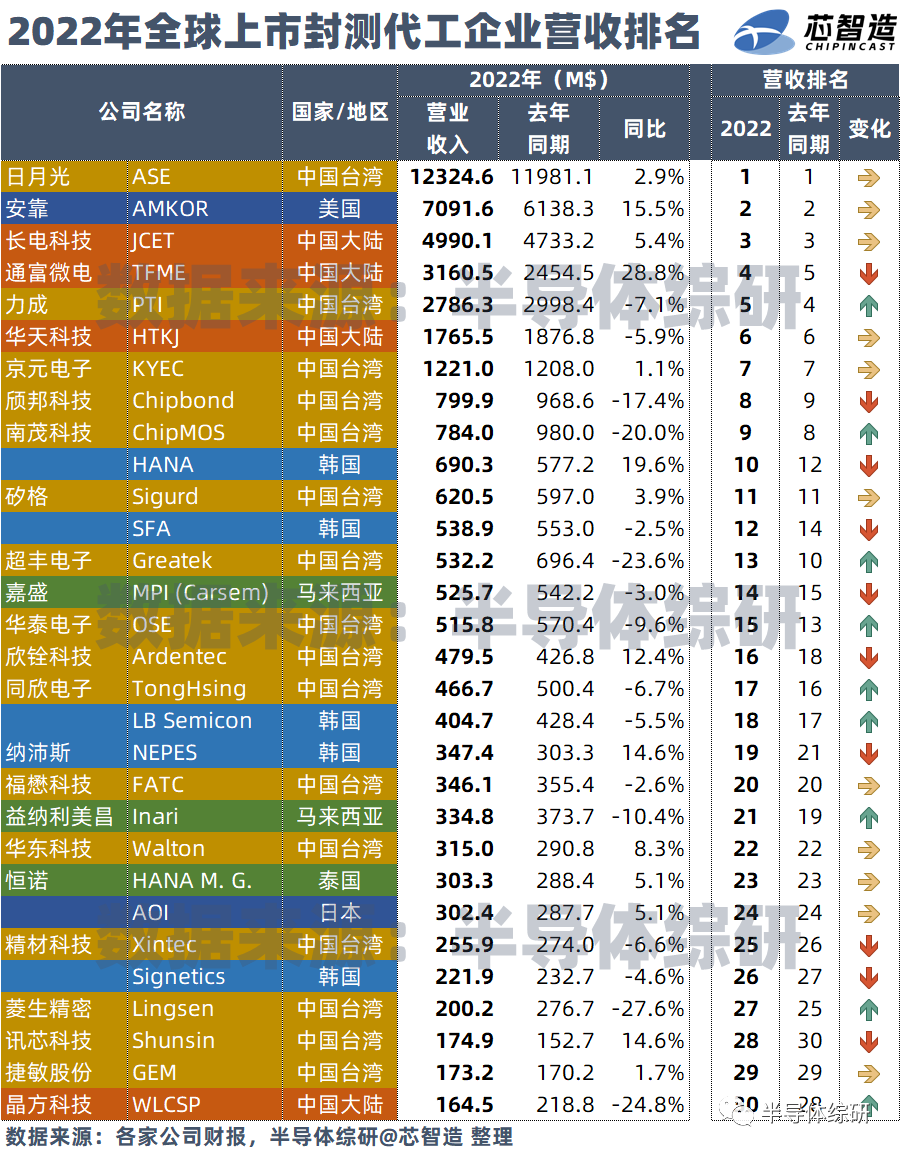This screenshot has height=1153, width=900.
Task: Click the unchanged arrow in the Walton row
Action: click(868, 849)
